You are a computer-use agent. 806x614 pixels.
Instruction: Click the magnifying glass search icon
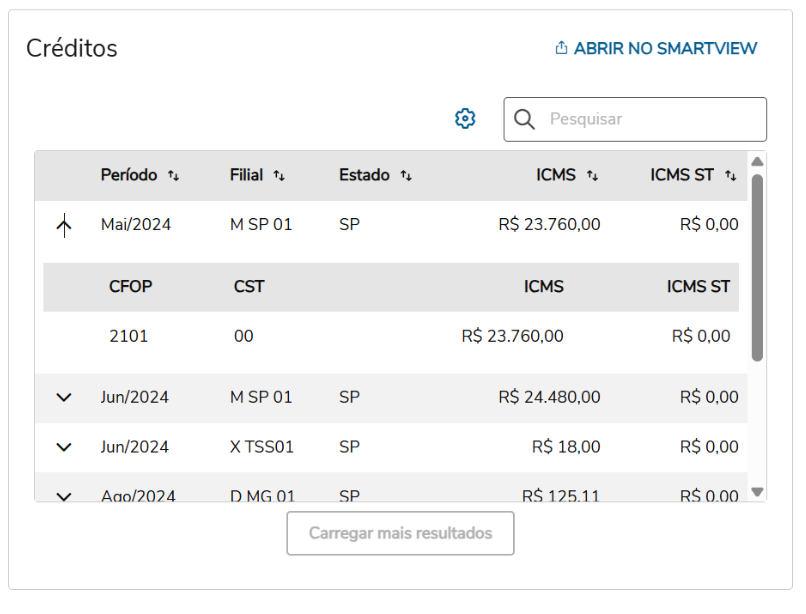point(525,119)
